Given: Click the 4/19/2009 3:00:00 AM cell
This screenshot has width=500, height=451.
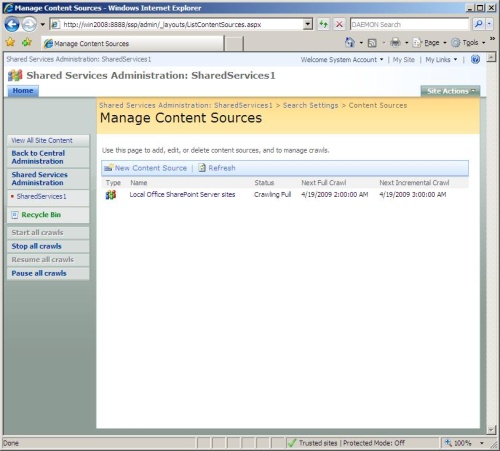Looking at the screenshot, I should (413, 194).
